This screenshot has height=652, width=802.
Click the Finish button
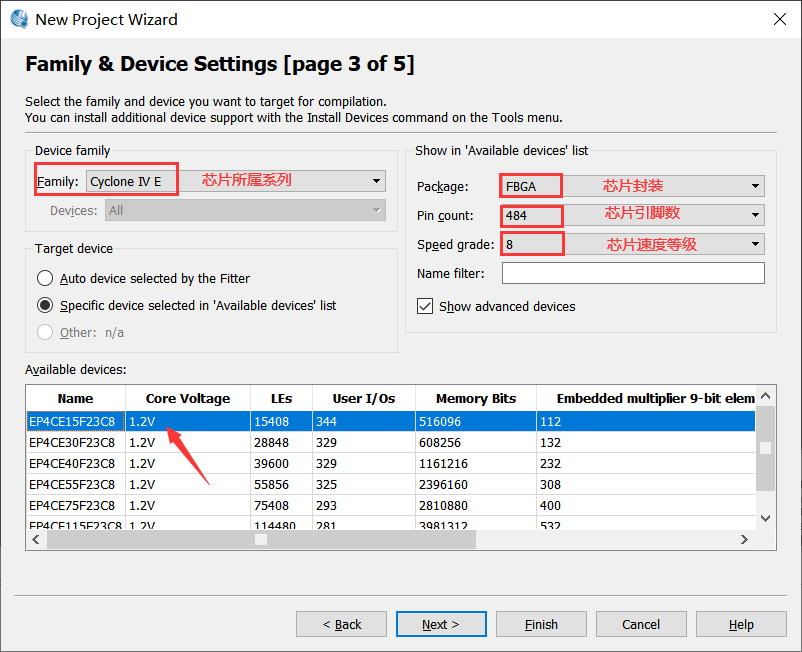click(541, 624)
